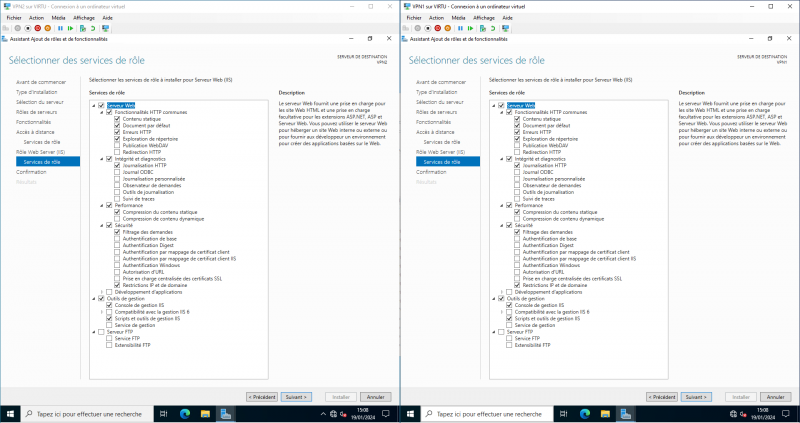This screenshot has width=800, height=423.
Task: Pause the VPN1 virtual machine with the blue pause icon
Action: pos(460,28)
